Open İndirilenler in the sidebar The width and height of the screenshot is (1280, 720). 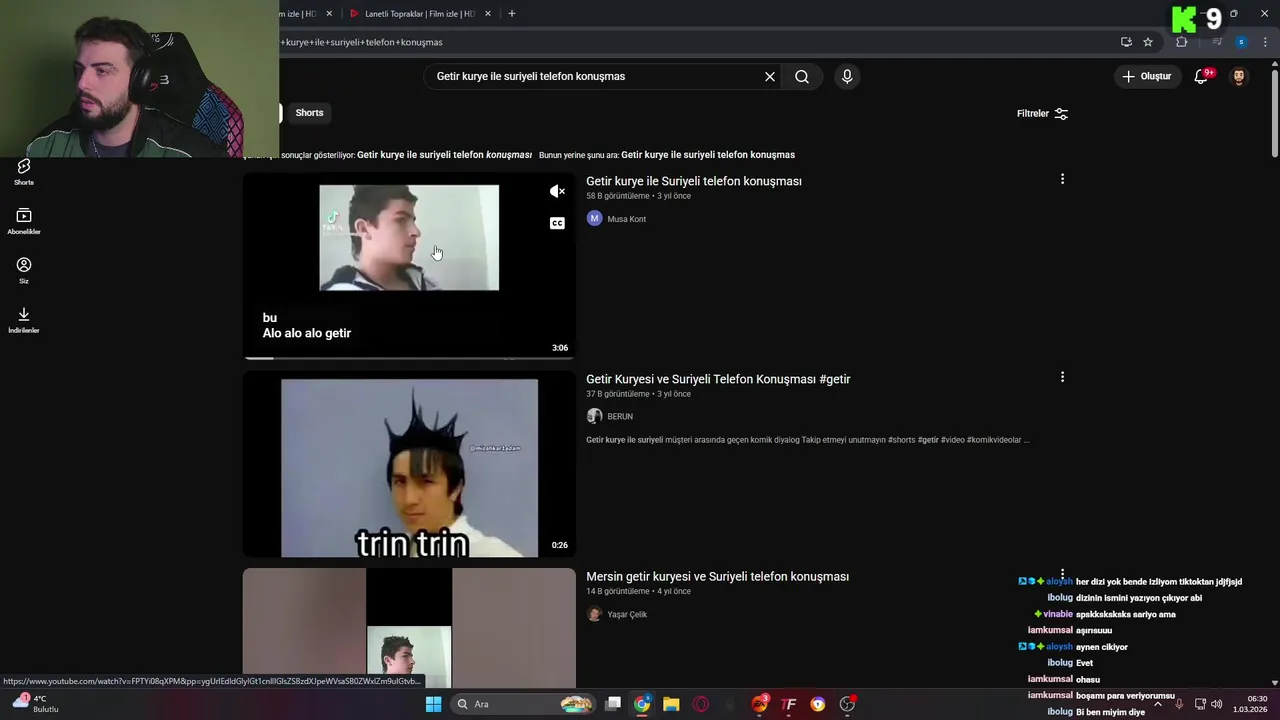(24, 320)
